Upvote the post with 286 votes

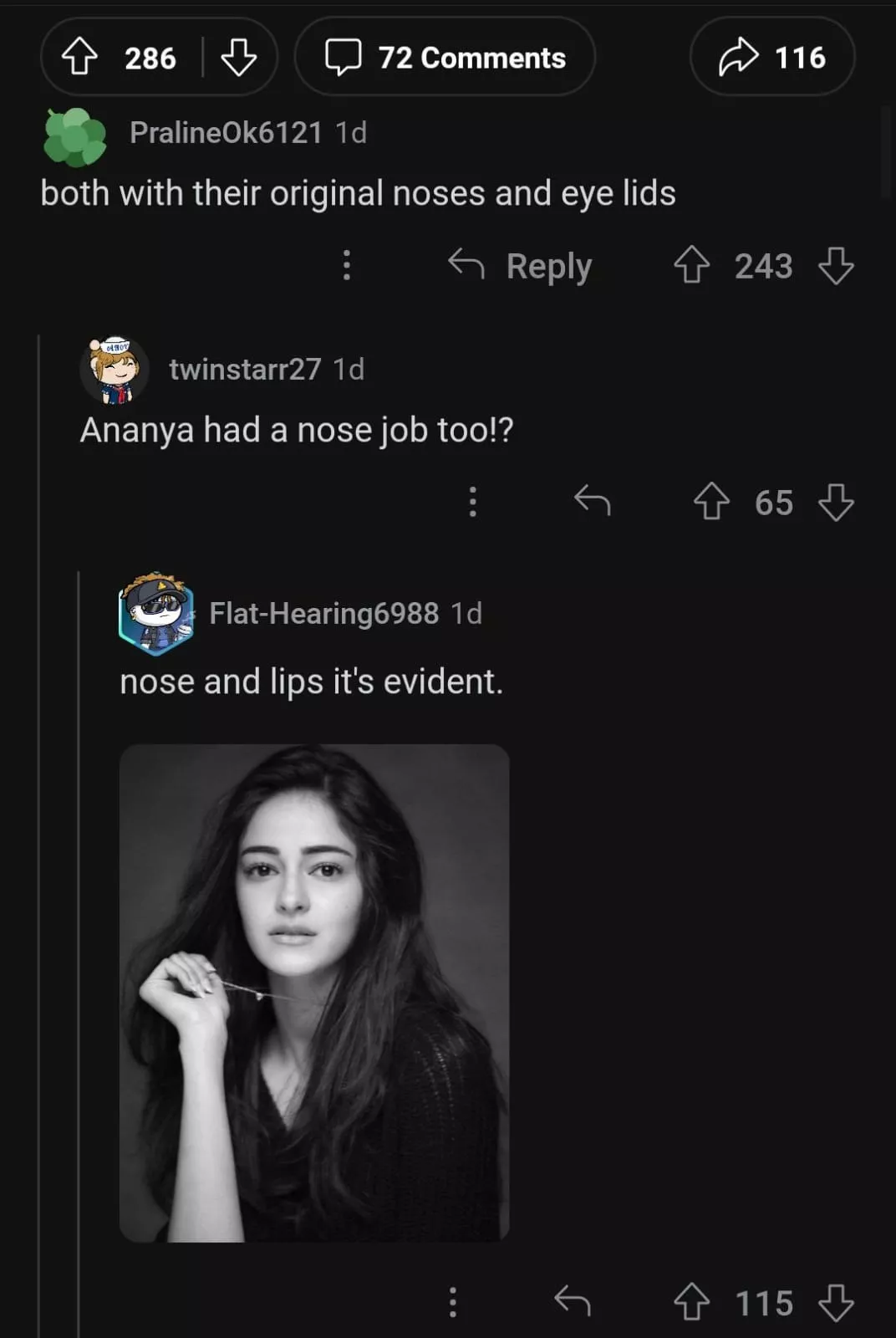coord(80,58)
